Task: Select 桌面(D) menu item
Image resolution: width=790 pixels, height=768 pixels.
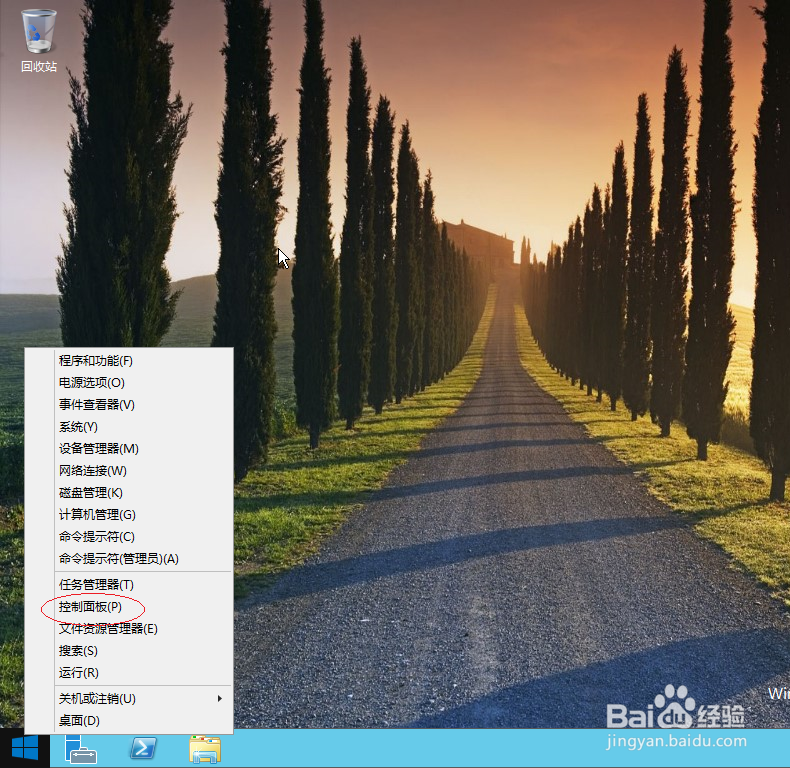Action: coord(129,721)
